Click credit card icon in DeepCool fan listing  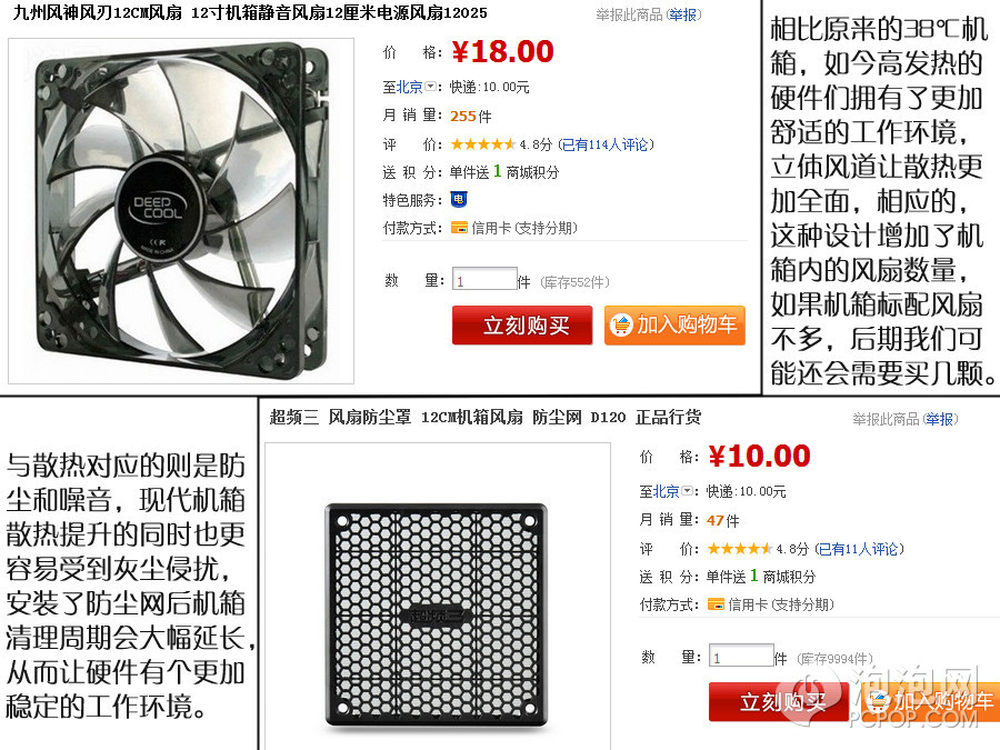[459, 228]
